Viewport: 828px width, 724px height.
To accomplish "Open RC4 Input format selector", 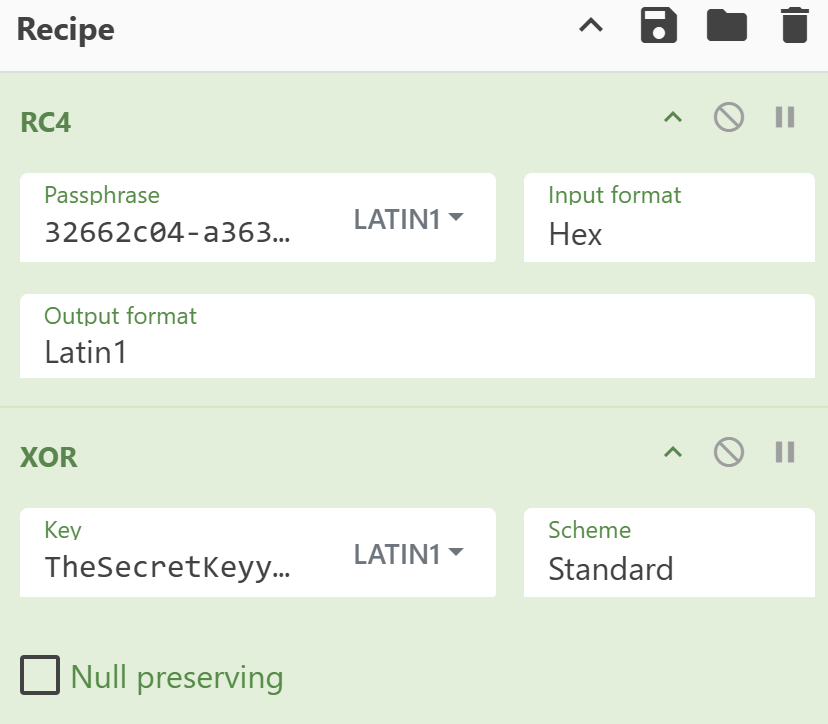I will [x=668, y=233].
